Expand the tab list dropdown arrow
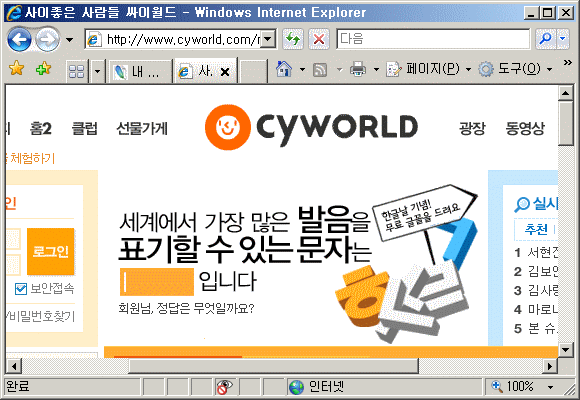The image size is (580, 400). point(97,71)
